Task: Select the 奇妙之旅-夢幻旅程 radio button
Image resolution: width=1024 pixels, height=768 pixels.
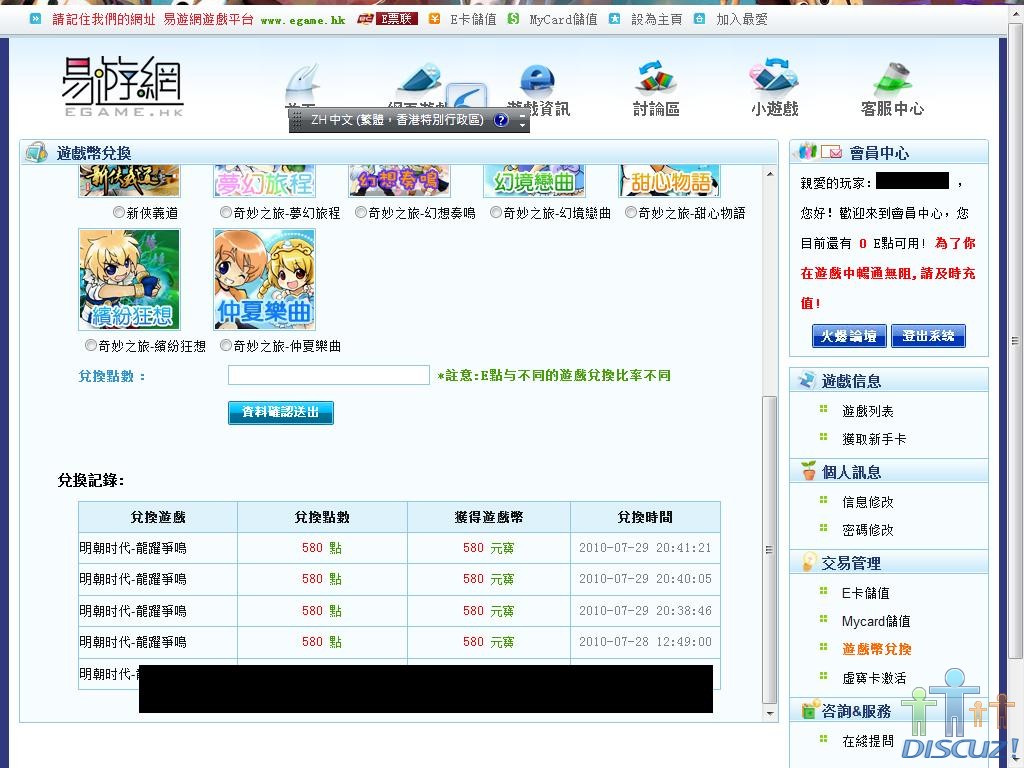Action: (225, 212)
